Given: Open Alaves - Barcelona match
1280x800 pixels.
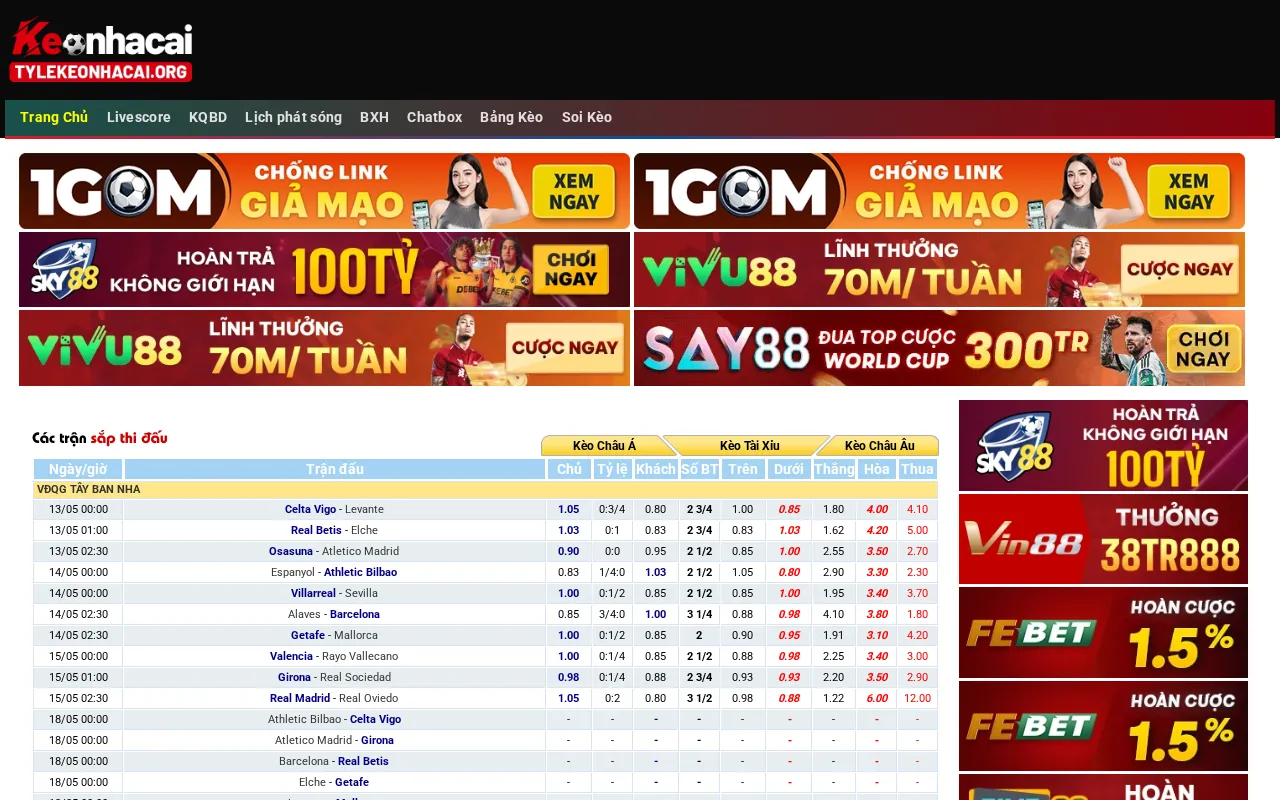Looking at the screenshot, I should point(334,614).
